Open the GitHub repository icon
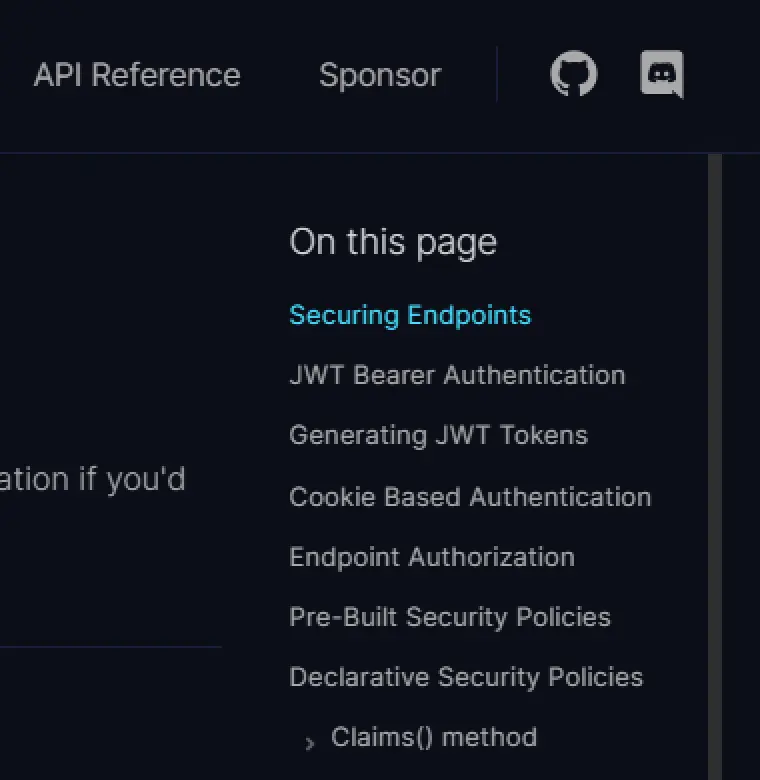Viewport: 760px width, 780px height. (x=573, y=74)
